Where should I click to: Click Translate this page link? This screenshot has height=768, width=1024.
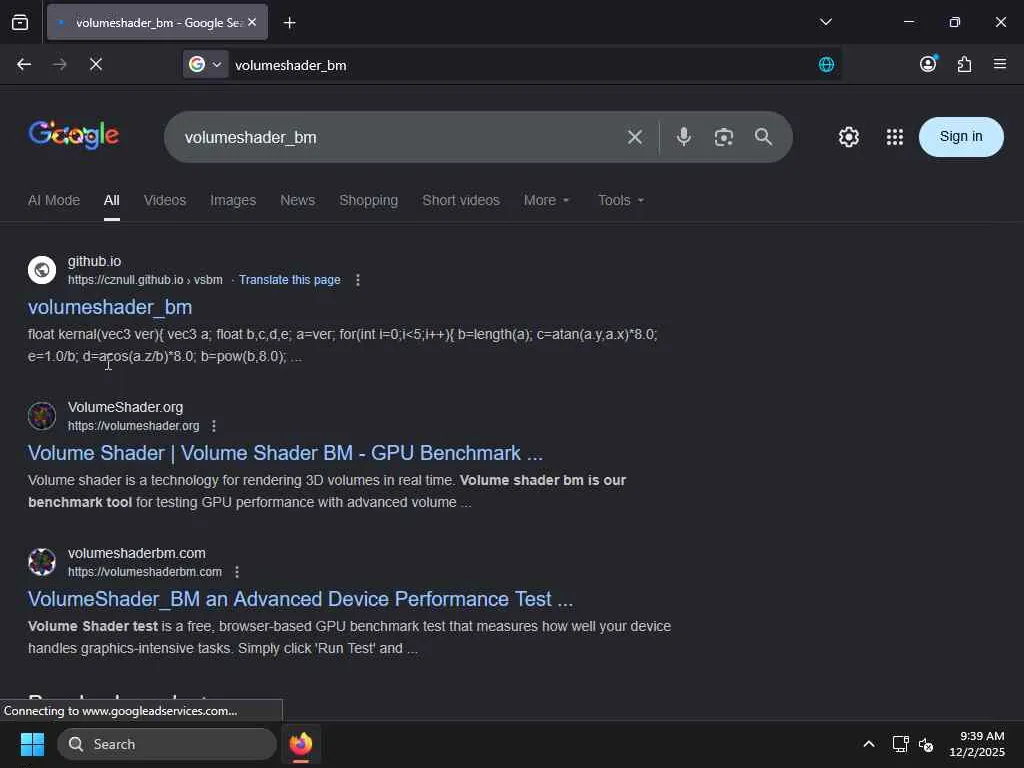pyautogui.click(x=289, y=280)
